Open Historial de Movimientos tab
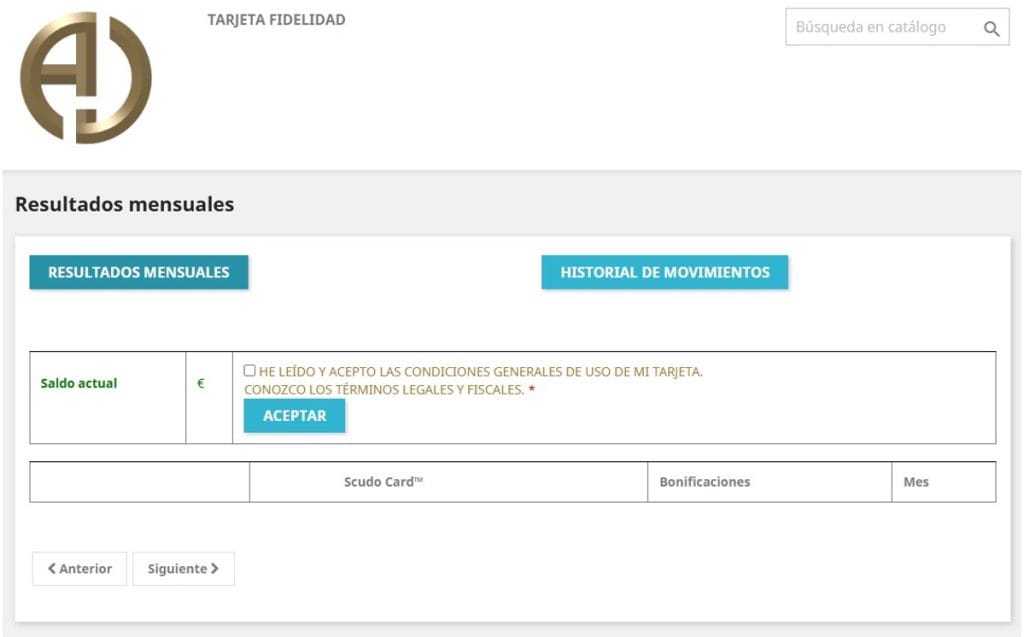This screenshot has width=1024, height=637. (665, 272)
